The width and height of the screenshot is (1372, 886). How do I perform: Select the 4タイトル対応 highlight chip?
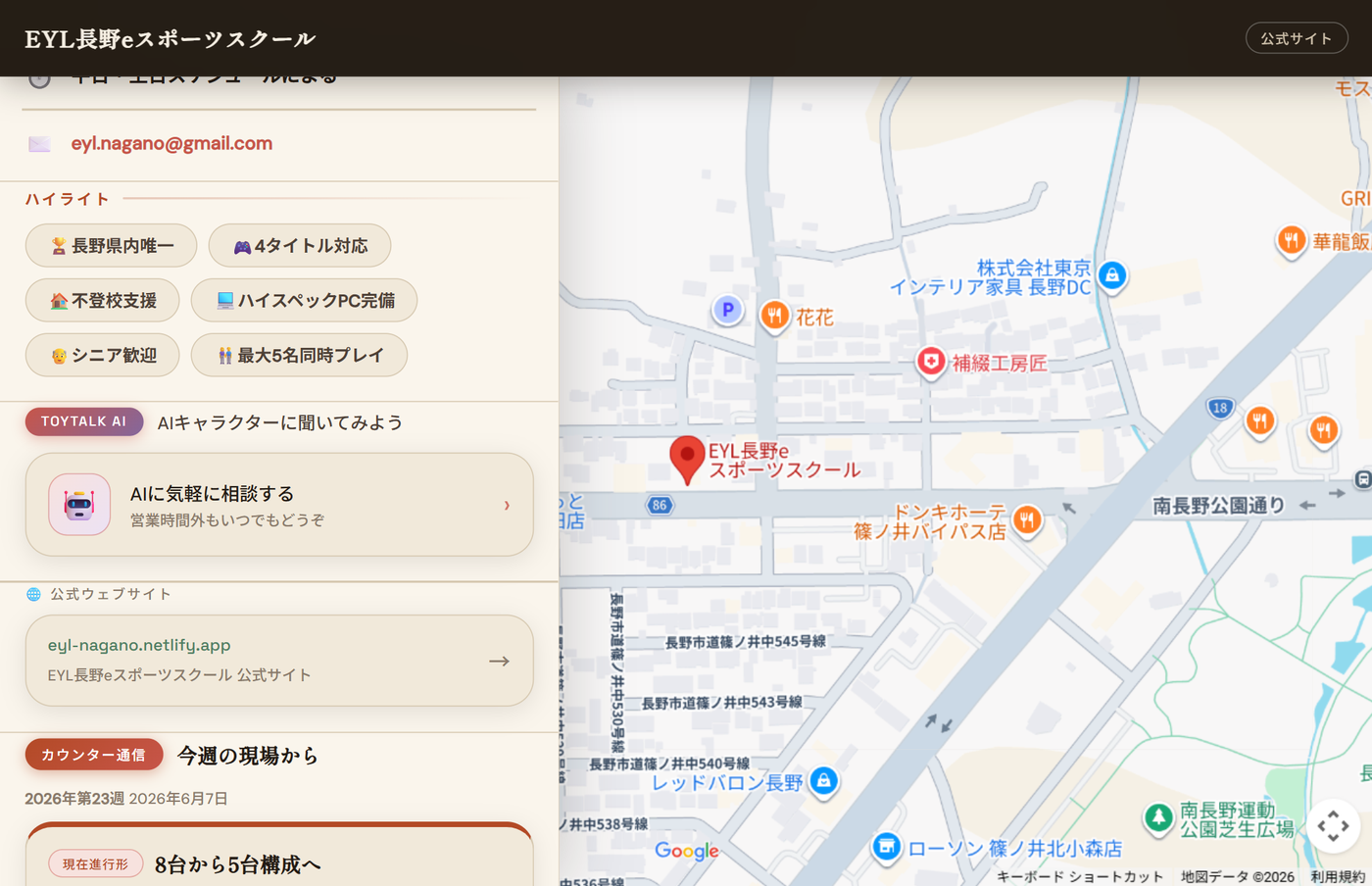pyautogui.click(x=300, y=245)
